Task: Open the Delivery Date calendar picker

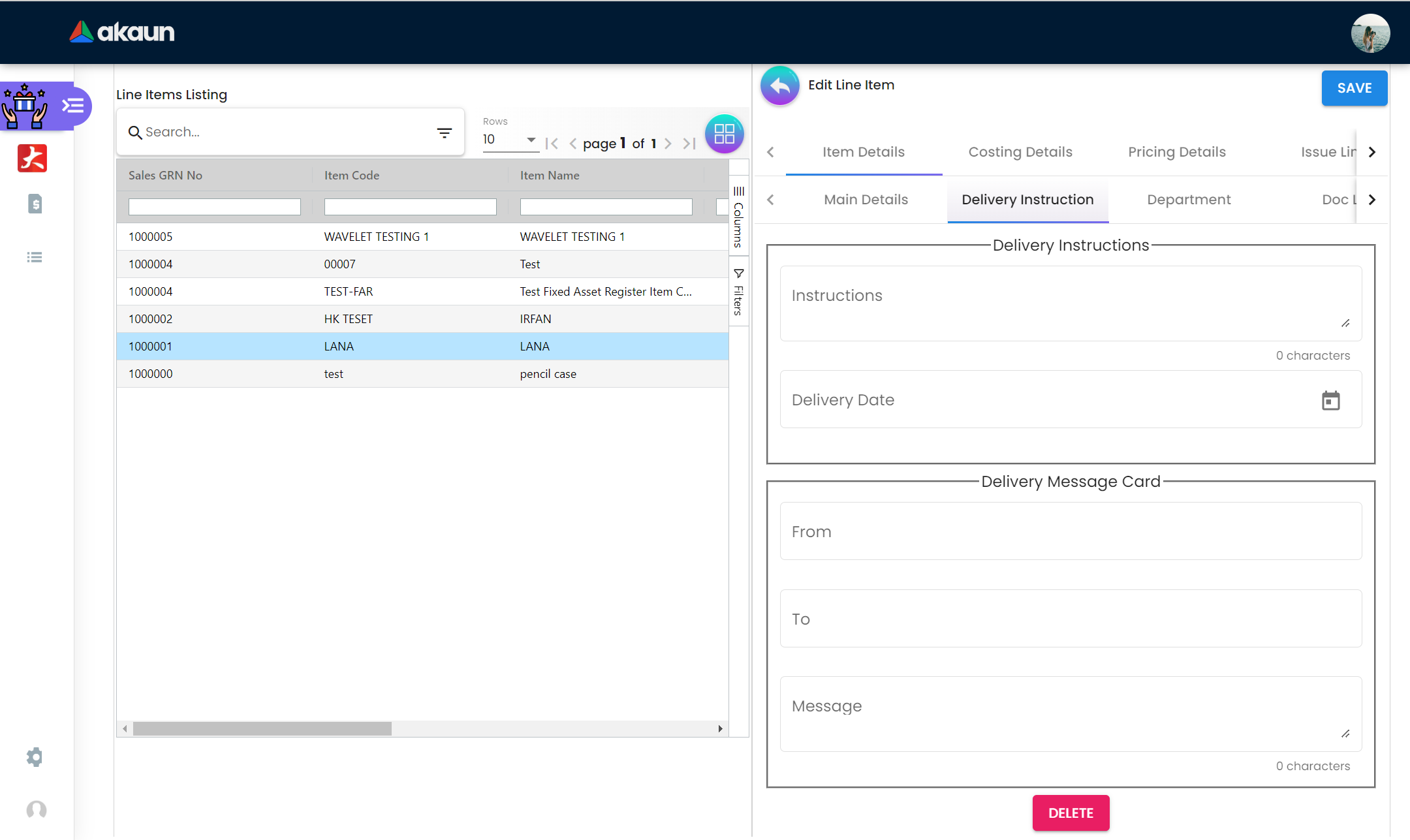Action: pyautogui.click(x=1330, y=400)
